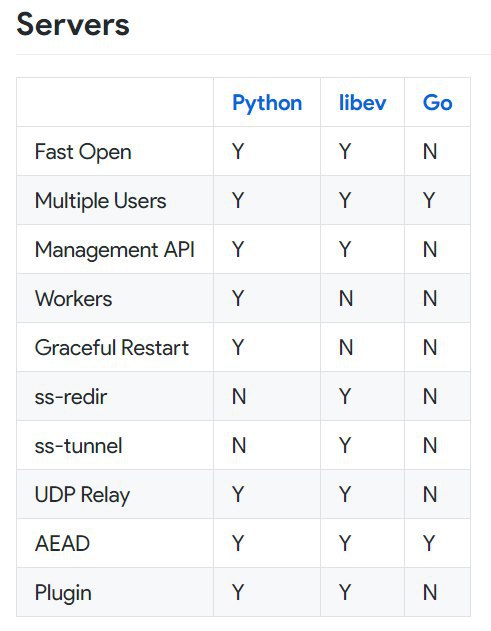Click the Go value for Fast Open

pos(430,152)
